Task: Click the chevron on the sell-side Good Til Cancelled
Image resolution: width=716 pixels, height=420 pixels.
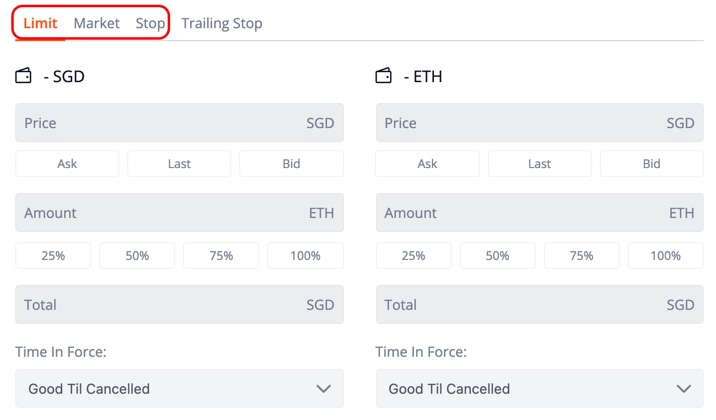Action: pos(684,389)
